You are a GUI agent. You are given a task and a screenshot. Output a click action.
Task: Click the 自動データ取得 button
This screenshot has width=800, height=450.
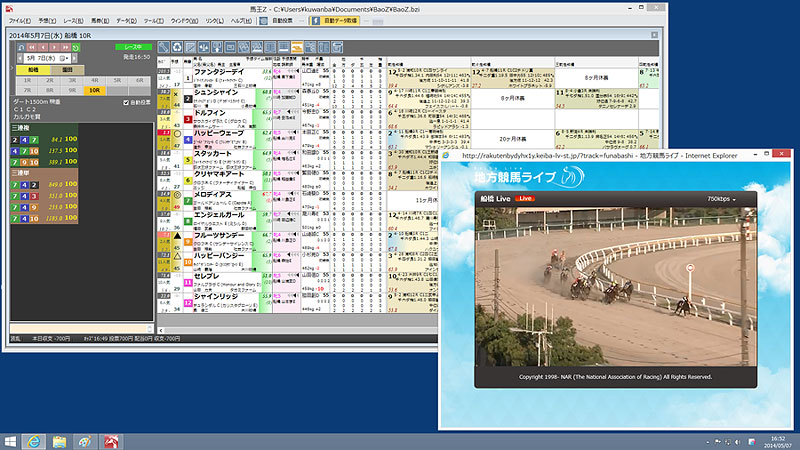335,21
